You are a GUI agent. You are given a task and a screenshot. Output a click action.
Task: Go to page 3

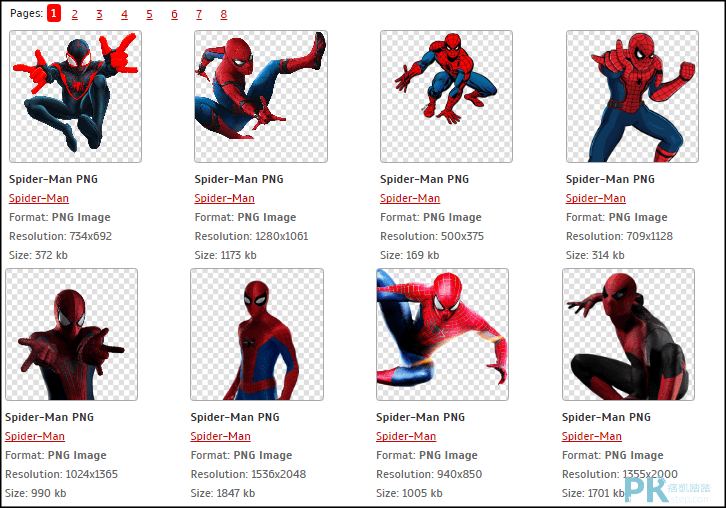(x=99, y=14)
